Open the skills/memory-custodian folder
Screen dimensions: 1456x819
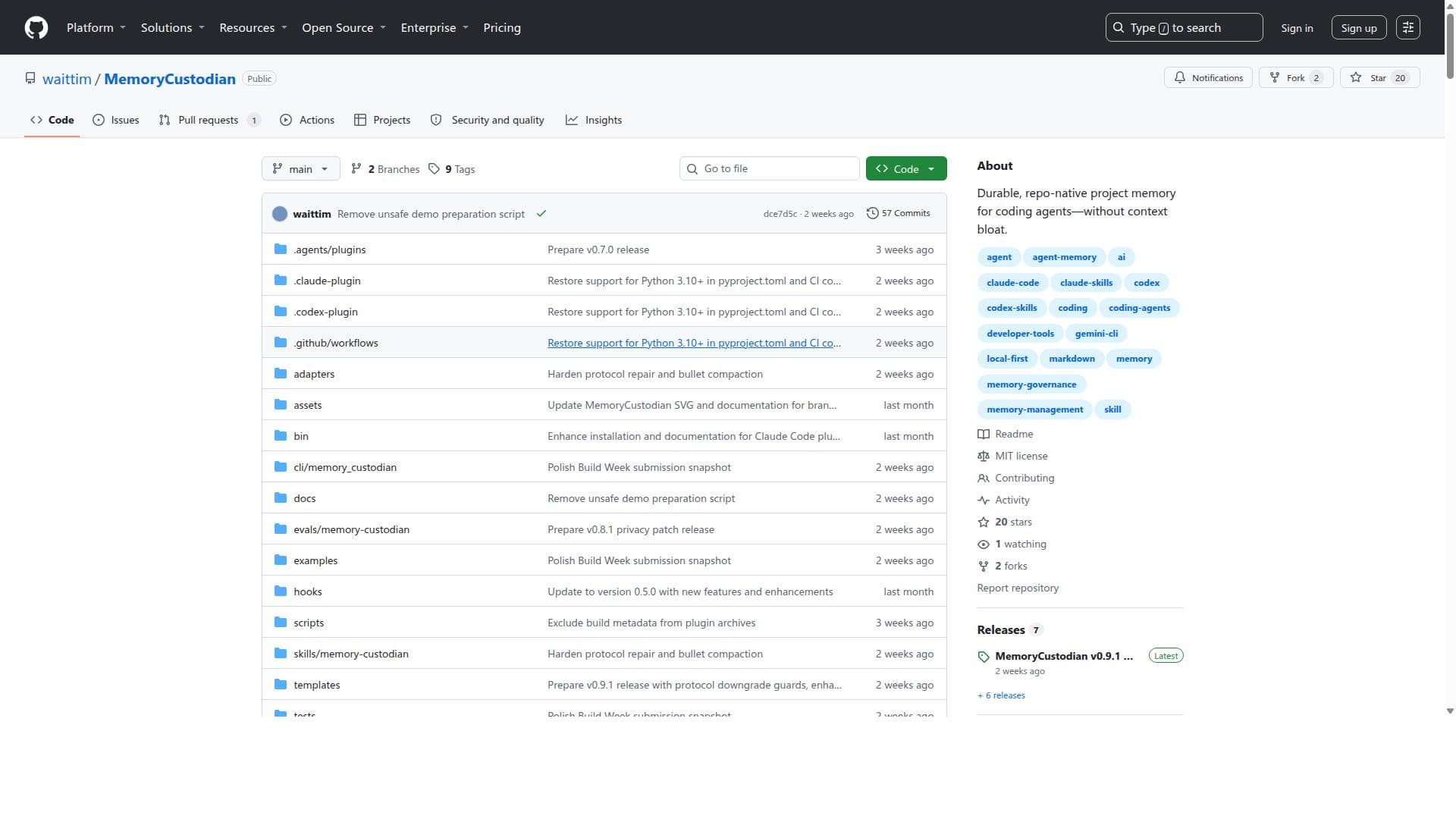tap(351, 654)
